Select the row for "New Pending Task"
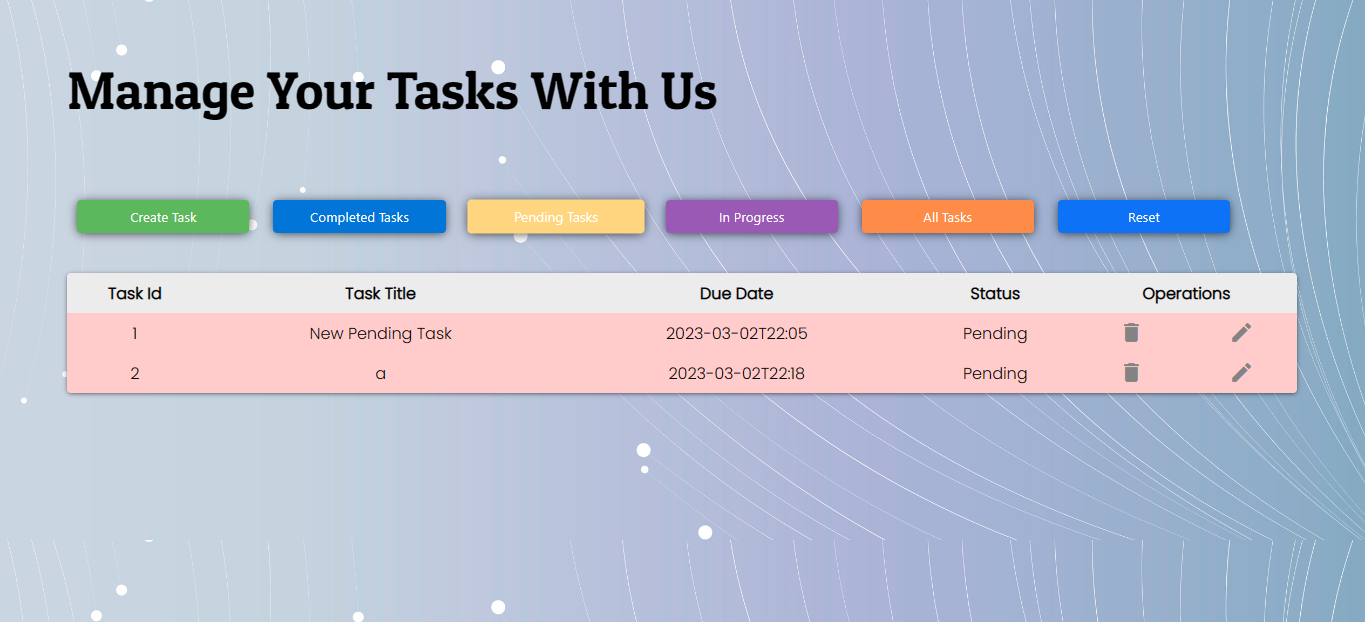1365x622 pixels. pyautogui.click(x=380, y=333)
